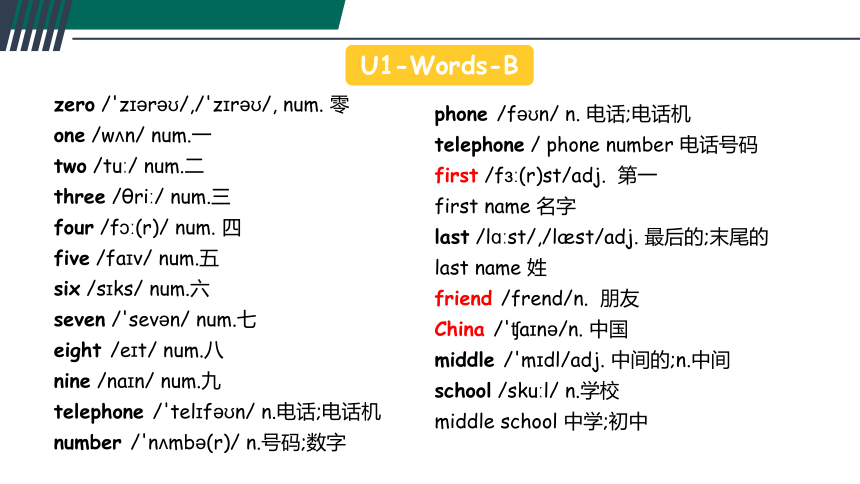Select the word 'zero' entry
The image size is (860, 484).
coord(201,104)
